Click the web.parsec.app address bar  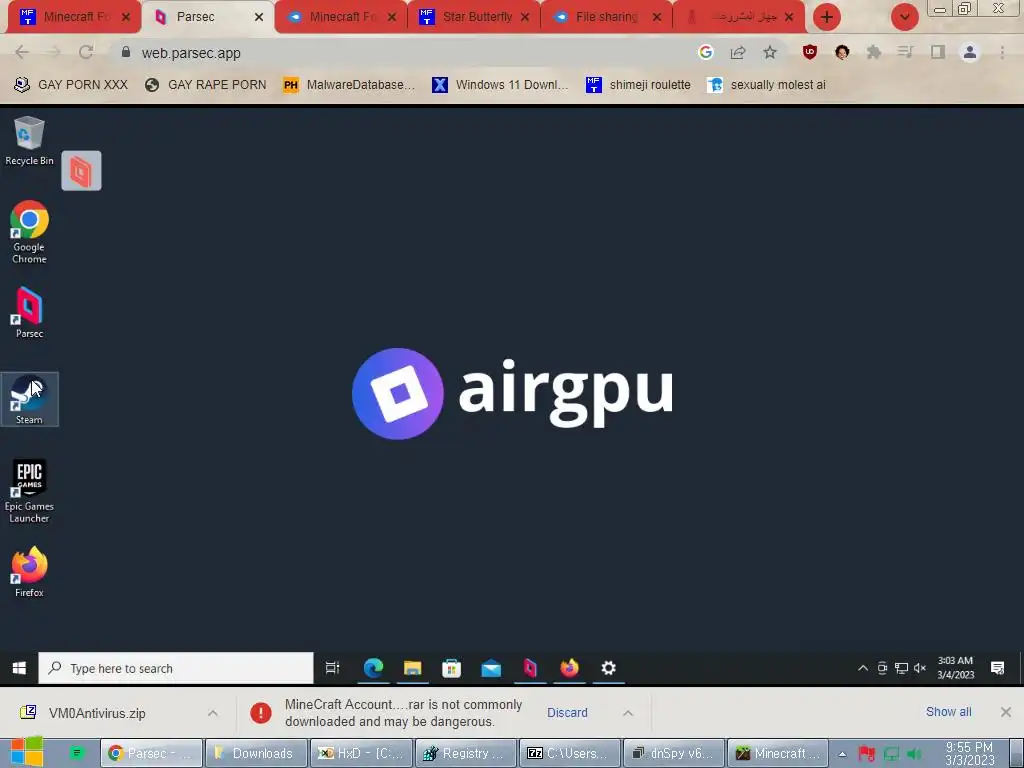coord(405,52)
